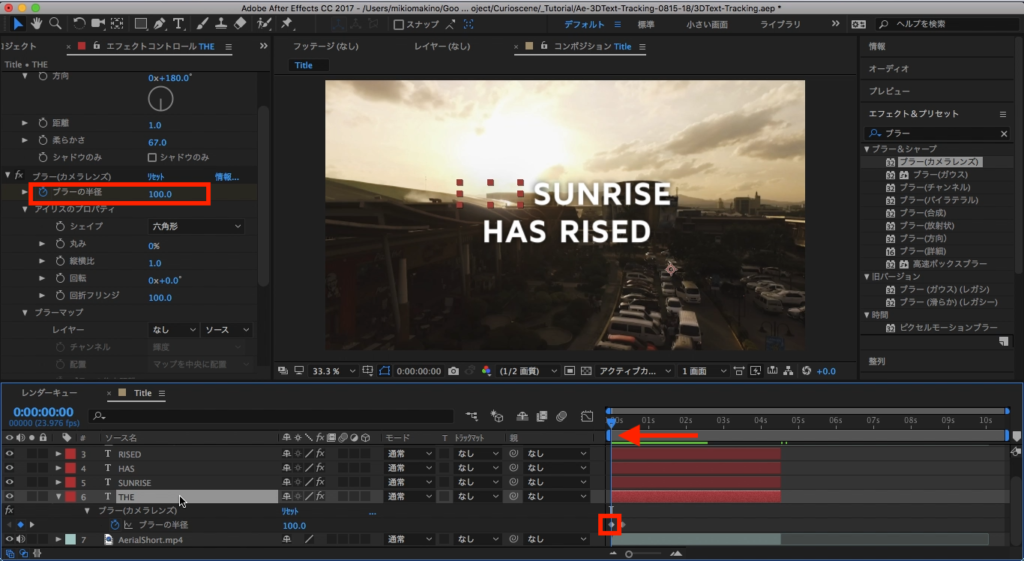Click the stopwatch for ブラーの半径 in timeline
The image size is (1024, 561).
(115, 525)
